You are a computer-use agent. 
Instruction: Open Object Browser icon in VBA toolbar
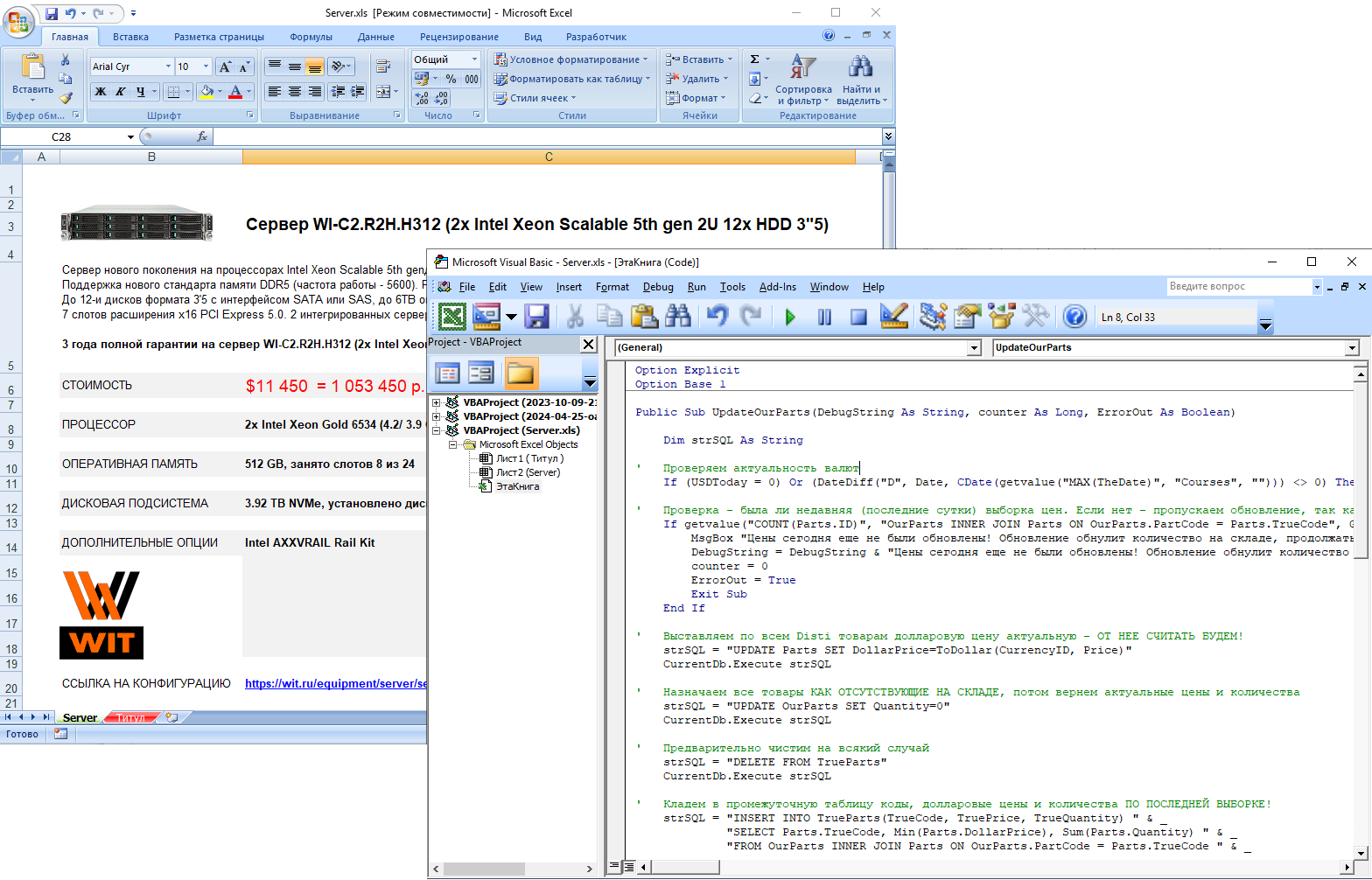click(1001, 316)
